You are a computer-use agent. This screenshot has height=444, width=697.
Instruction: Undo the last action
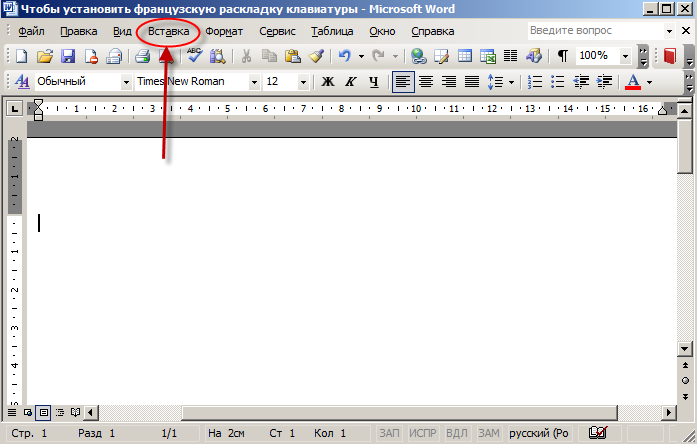[x=344, y=56]
